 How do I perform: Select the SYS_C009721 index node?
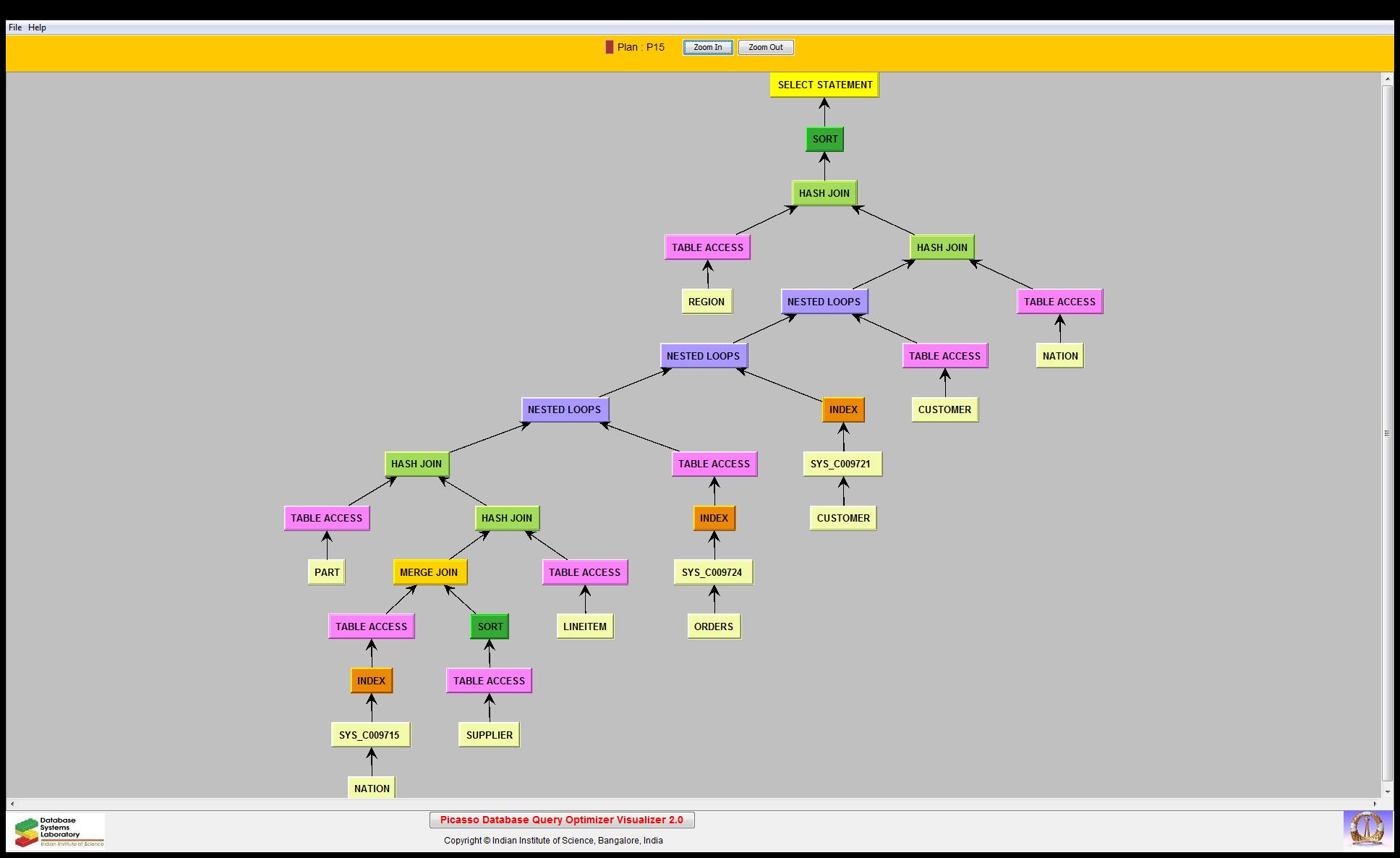coord(841,464)
